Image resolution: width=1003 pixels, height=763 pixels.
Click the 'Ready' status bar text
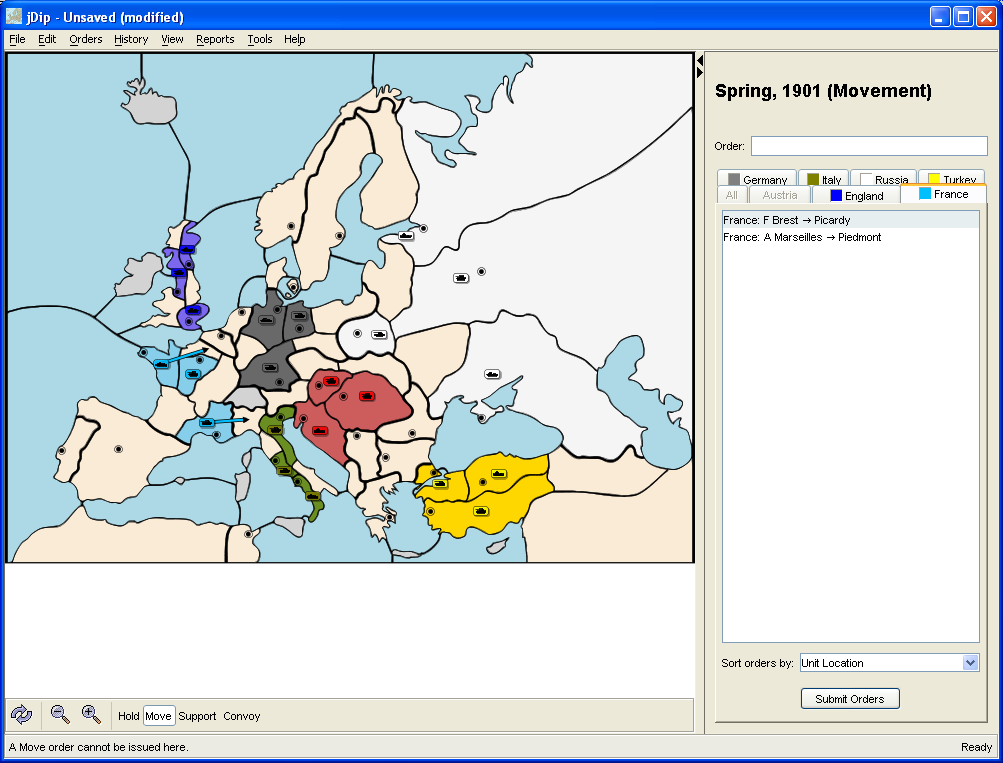tap(976, 747)
